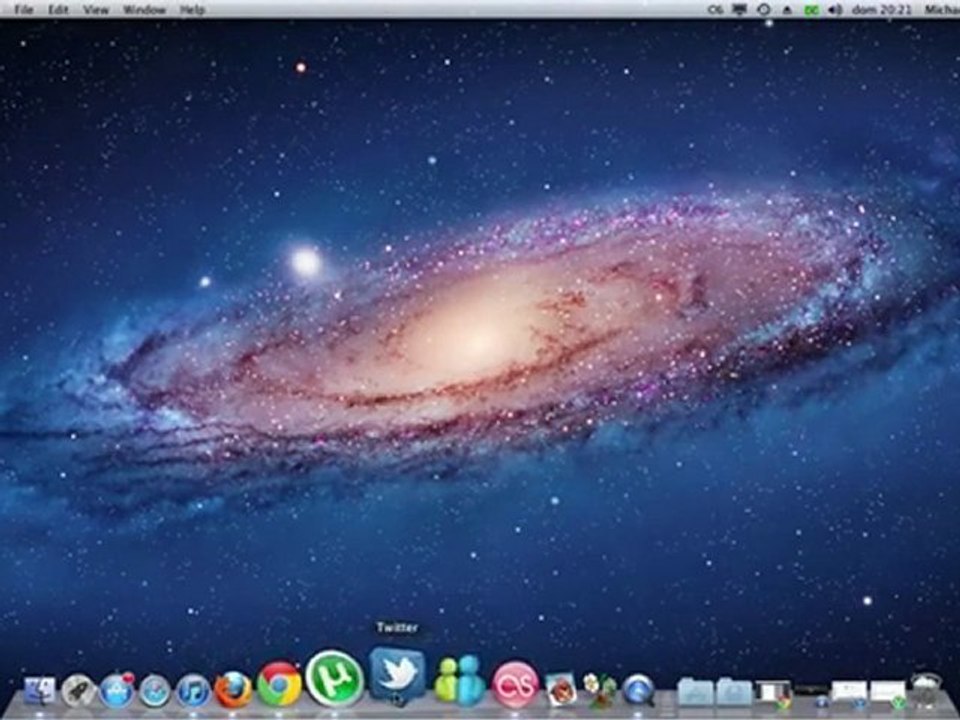The height and width of the screenshot is (720, 960).
Task: Open uTorrent from the dock
Action: click(x=334, y=678)
